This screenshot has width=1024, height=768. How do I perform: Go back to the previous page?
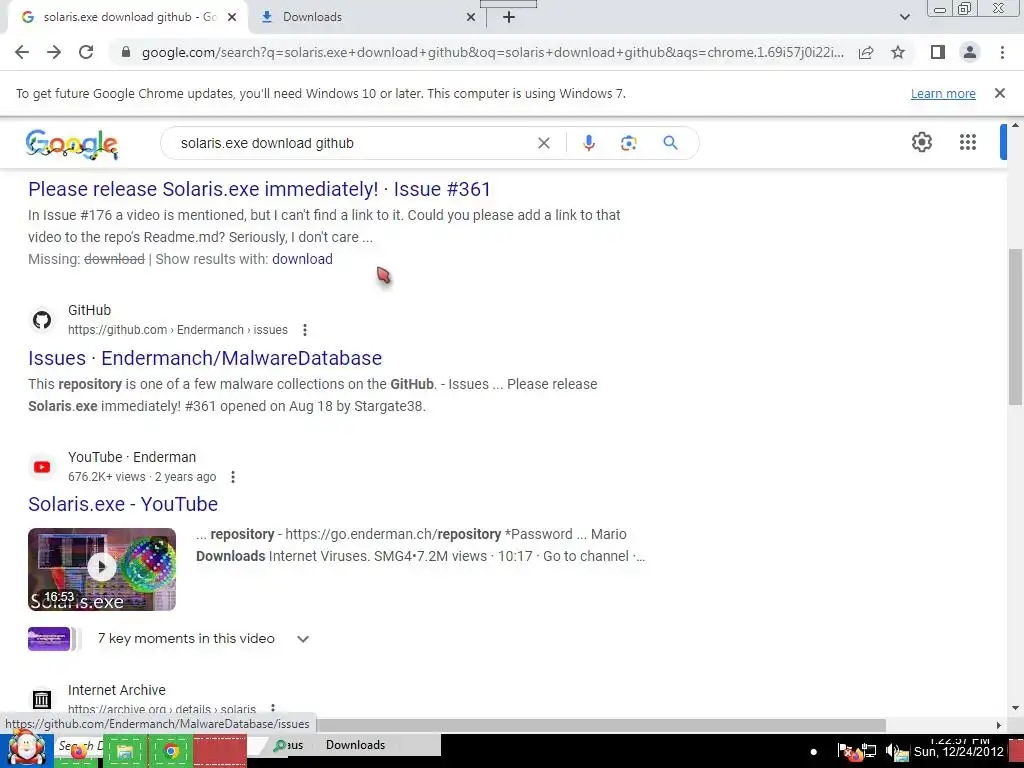click(22, 52)
